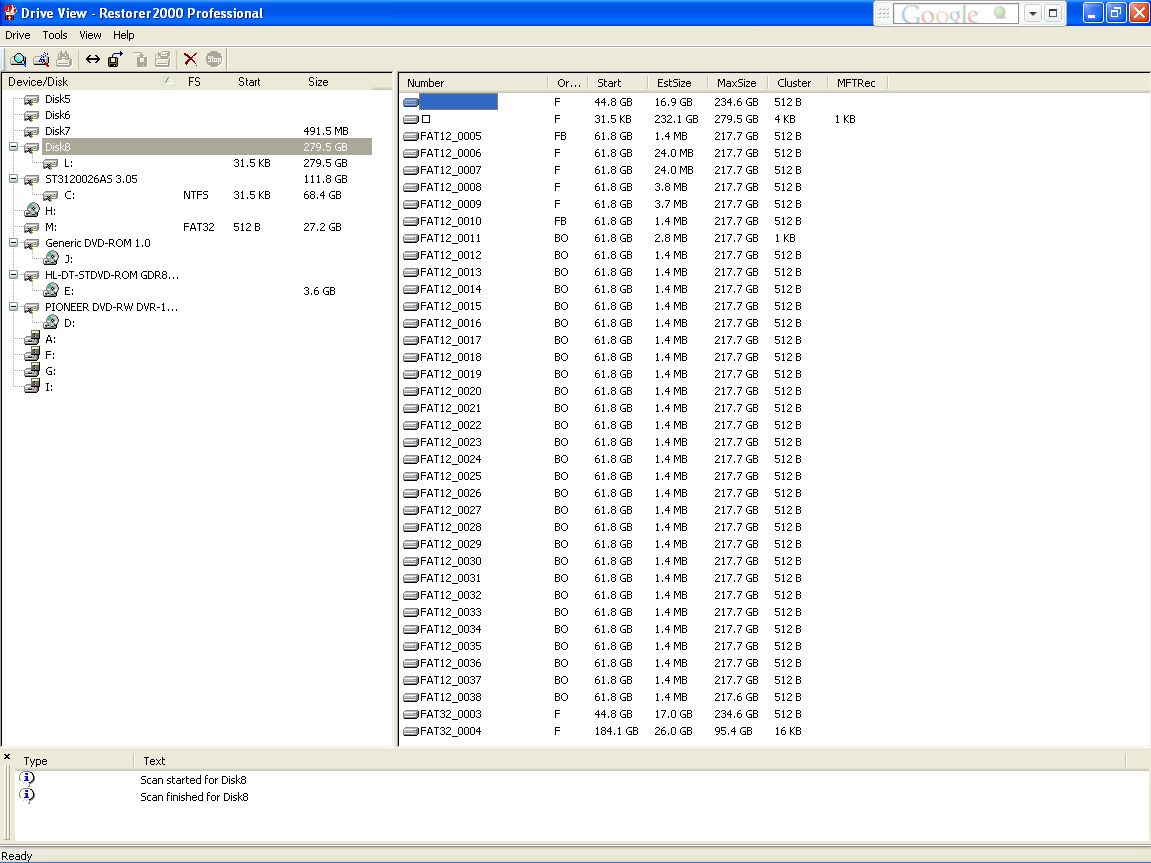Click the partition icon of FAT32_0004
1151x863 pixels.
click(411, 732)
